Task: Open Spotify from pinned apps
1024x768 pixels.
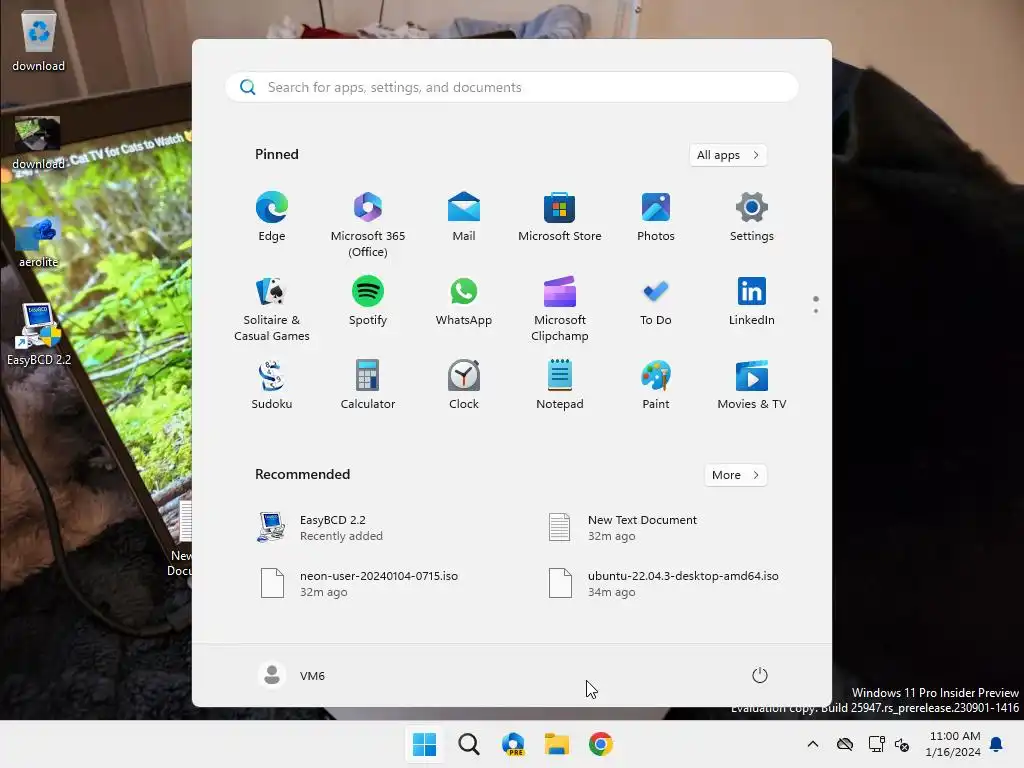Action: click(x=368, y=302)
